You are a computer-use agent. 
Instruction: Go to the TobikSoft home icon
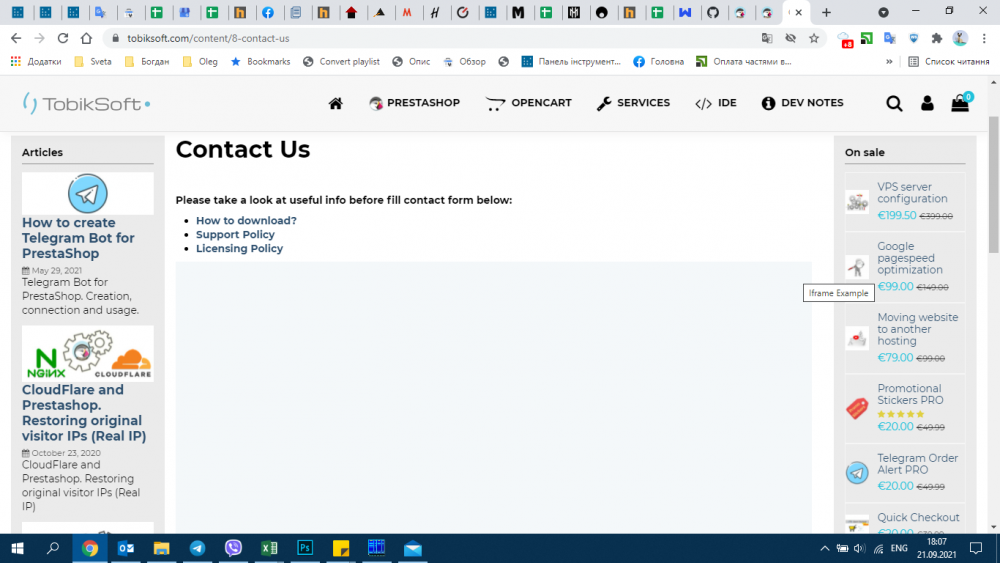(x=335, y=103)
